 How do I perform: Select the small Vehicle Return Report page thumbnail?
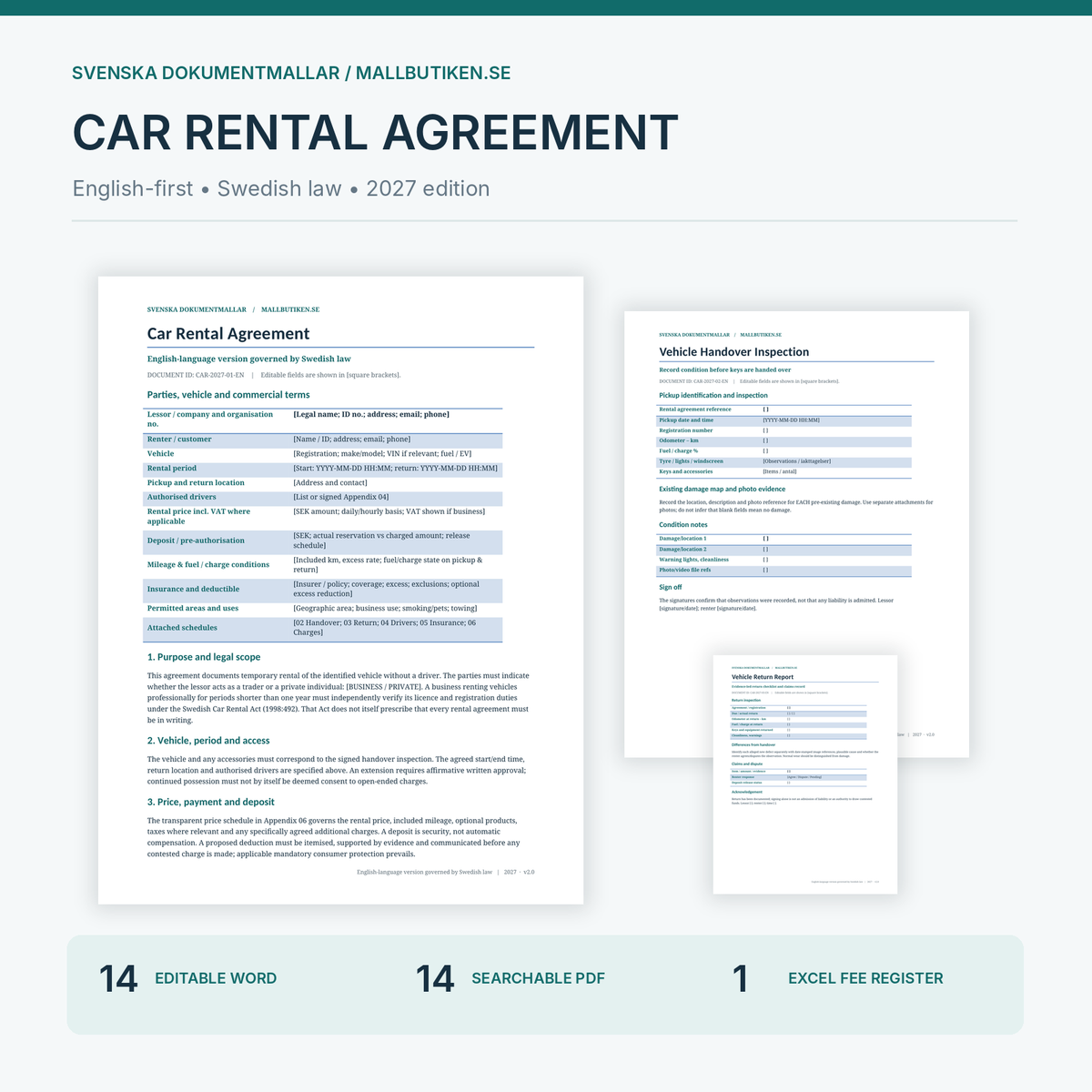pyautogui.click(x=805, y=774)
